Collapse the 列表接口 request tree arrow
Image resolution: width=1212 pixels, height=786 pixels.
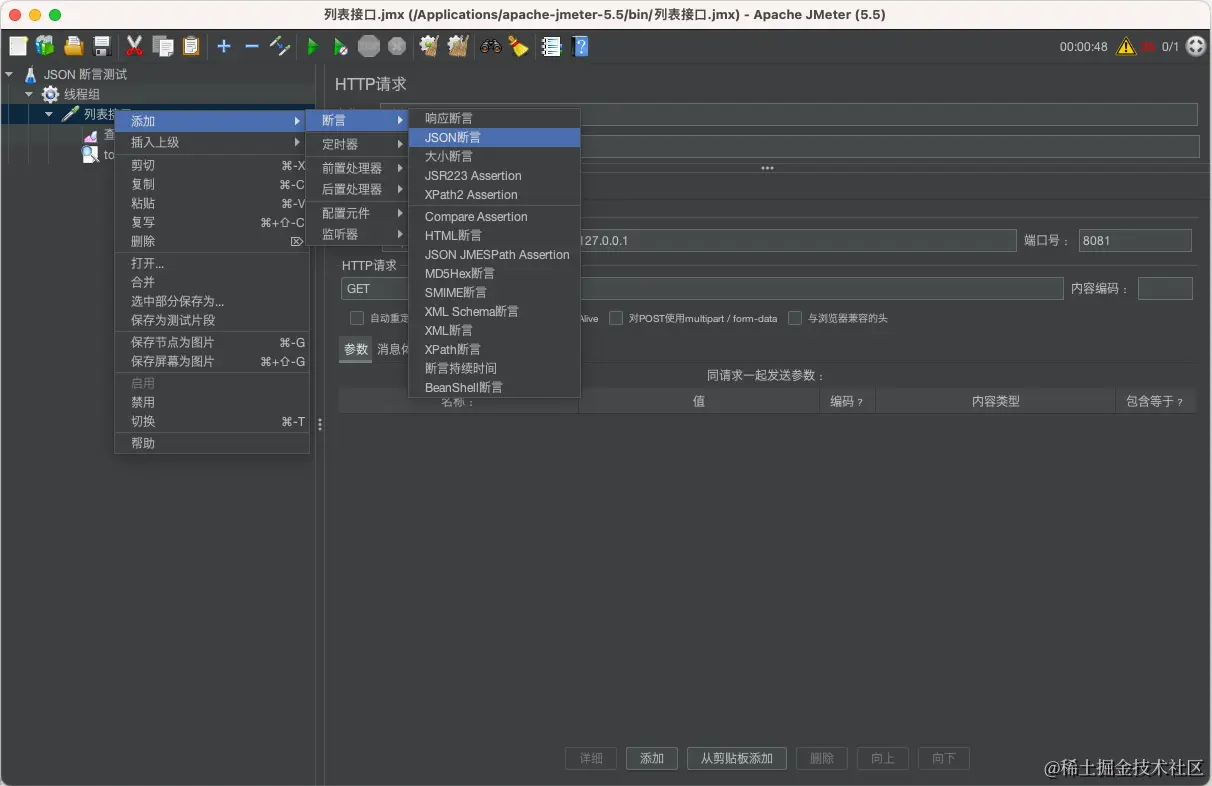[49, 114]
